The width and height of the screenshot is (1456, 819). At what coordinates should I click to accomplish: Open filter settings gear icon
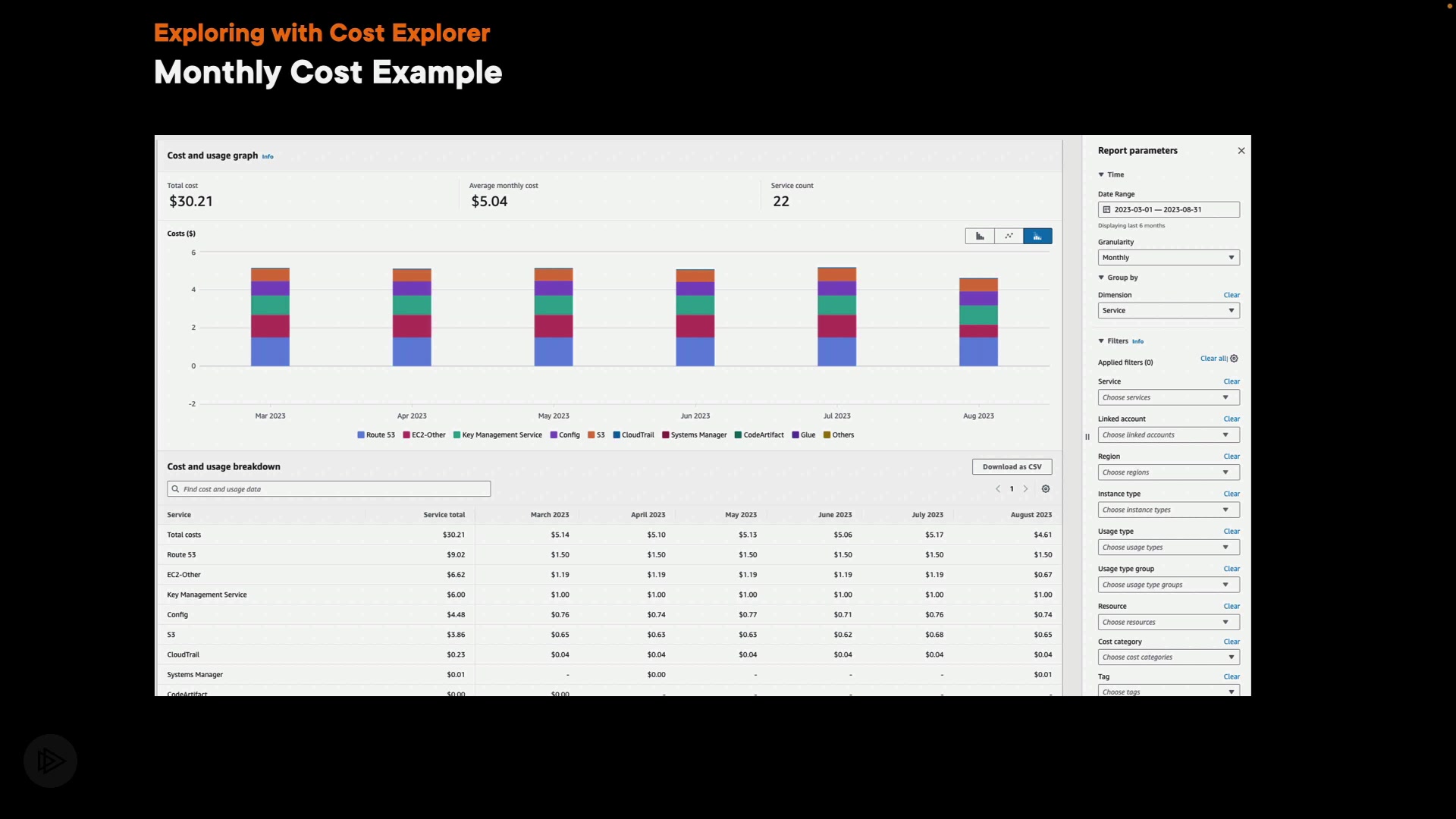tap(1235, 359)
